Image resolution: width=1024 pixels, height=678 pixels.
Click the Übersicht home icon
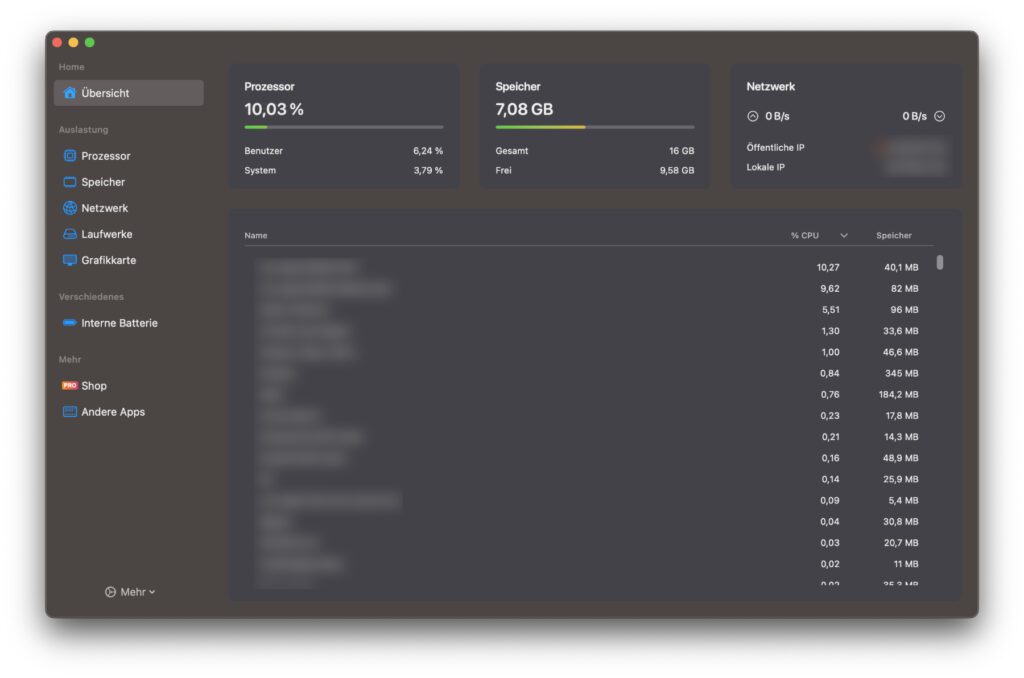69,93
